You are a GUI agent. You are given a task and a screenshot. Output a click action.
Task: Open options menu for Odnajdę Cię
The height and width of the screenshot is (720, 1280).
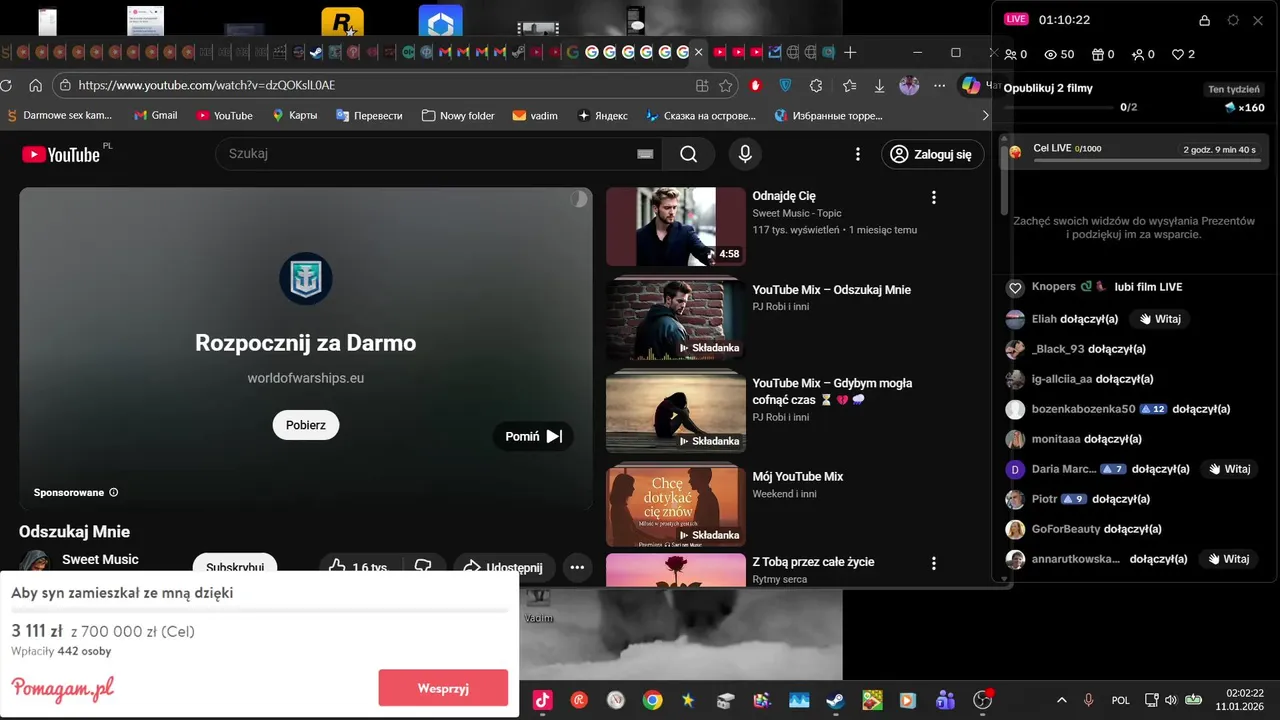coord(934,198)
